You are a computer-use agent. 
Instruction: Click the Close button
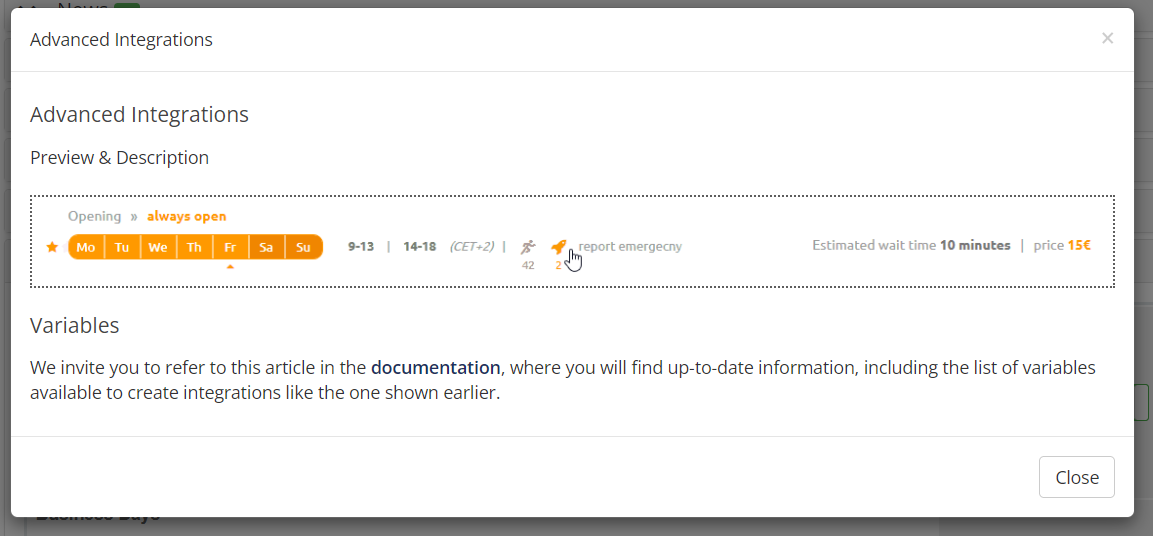coord(1077,477)
